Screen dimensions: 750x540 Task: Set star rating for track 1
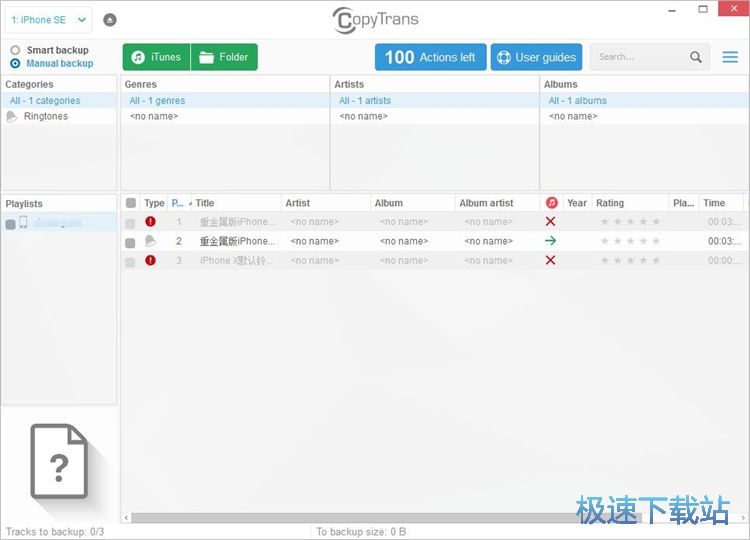tap(630, 221)
